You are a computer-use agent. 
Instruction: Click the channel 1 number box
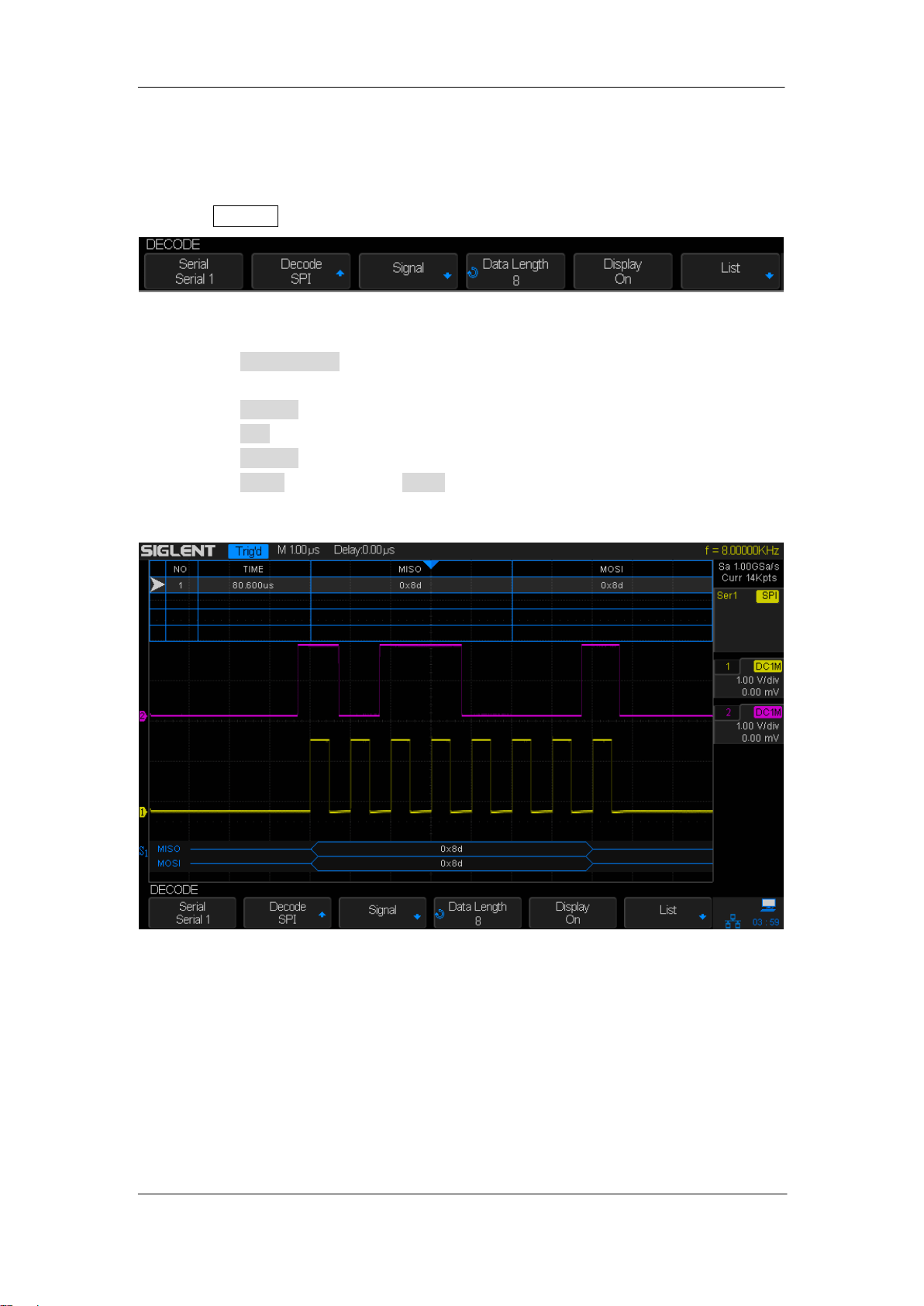pos(727,667)
